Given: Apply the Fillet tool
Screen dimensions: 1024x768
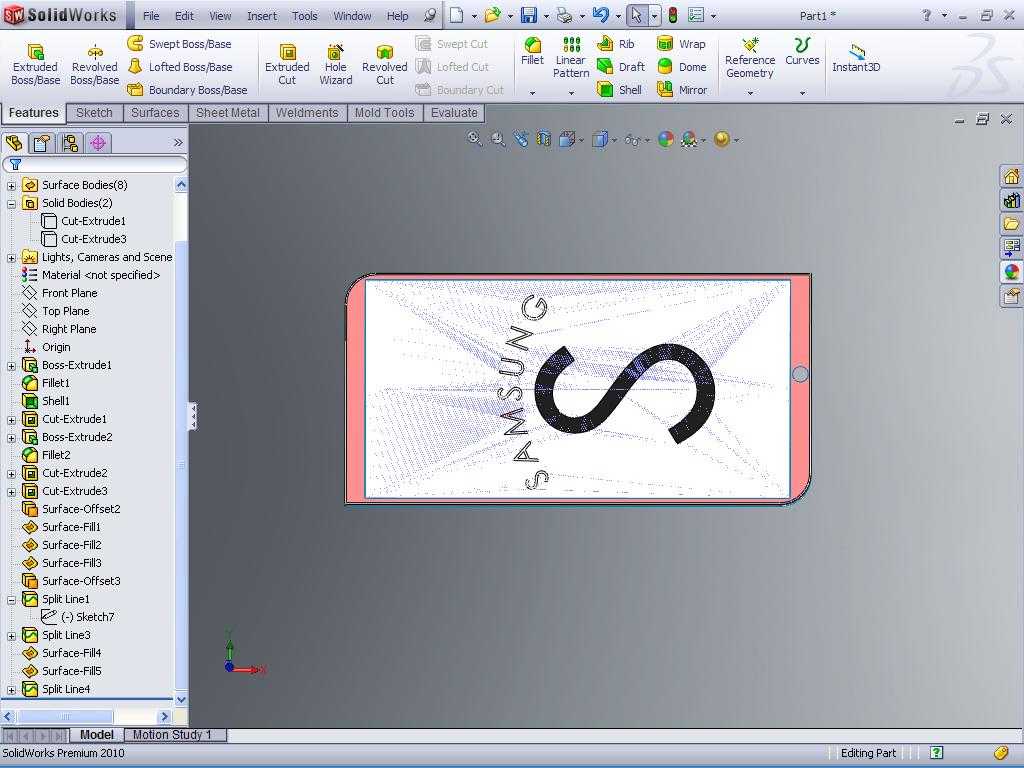Looking at the screenshot, I should tap(532, 51).
